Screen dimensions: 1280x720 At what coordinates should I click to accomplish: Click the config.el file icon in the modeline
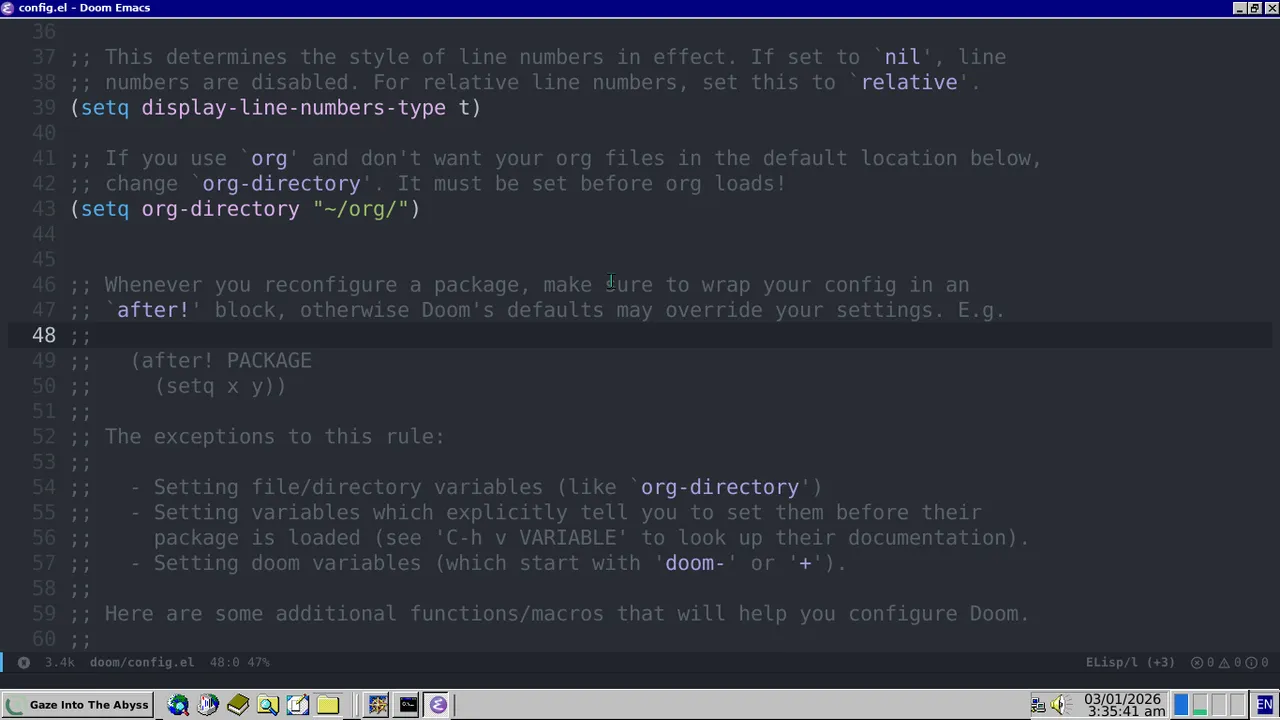pos(24,662)
